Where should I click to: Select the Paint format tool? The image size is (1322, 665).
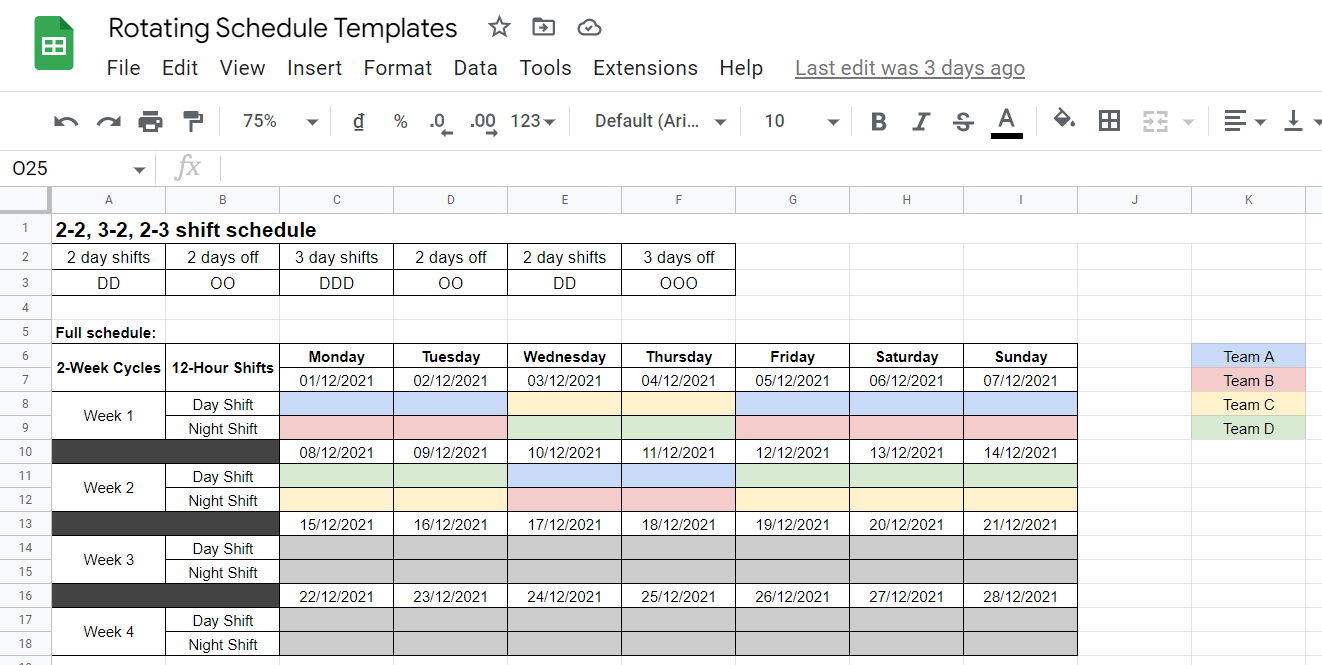coord(192,120)
